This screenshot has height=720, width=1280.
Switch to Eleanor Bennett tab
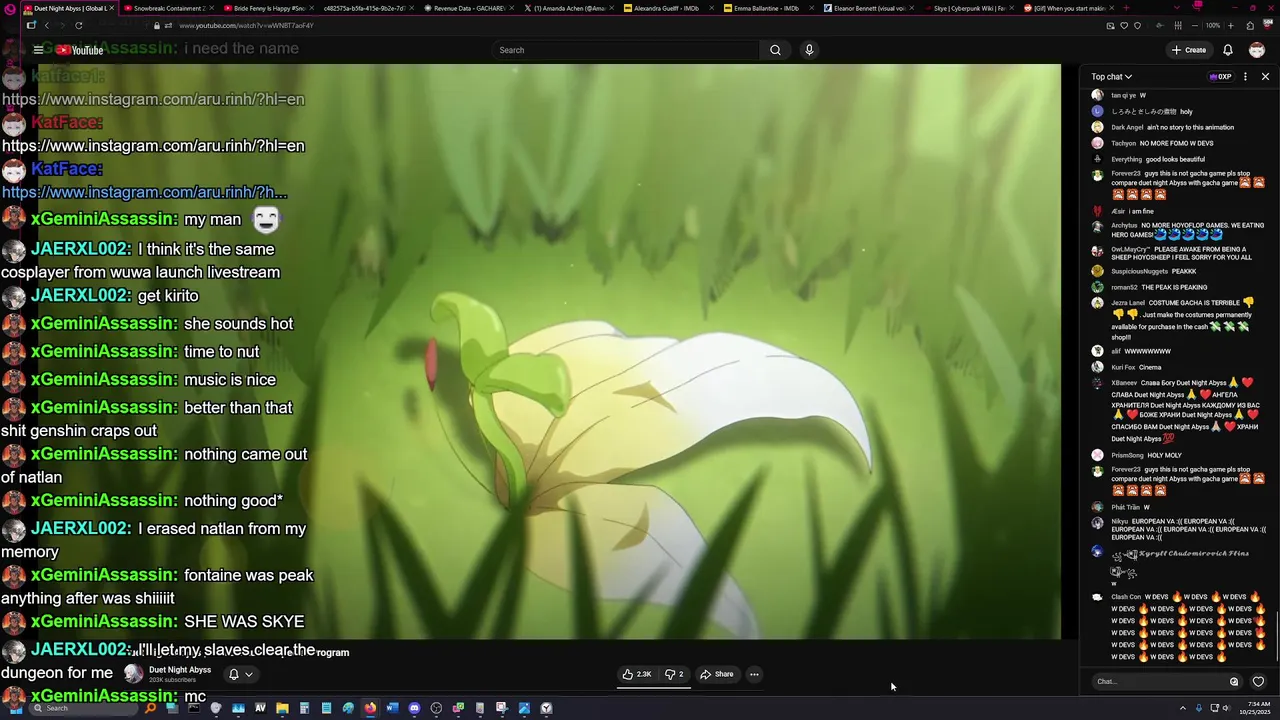pos(868,8)
